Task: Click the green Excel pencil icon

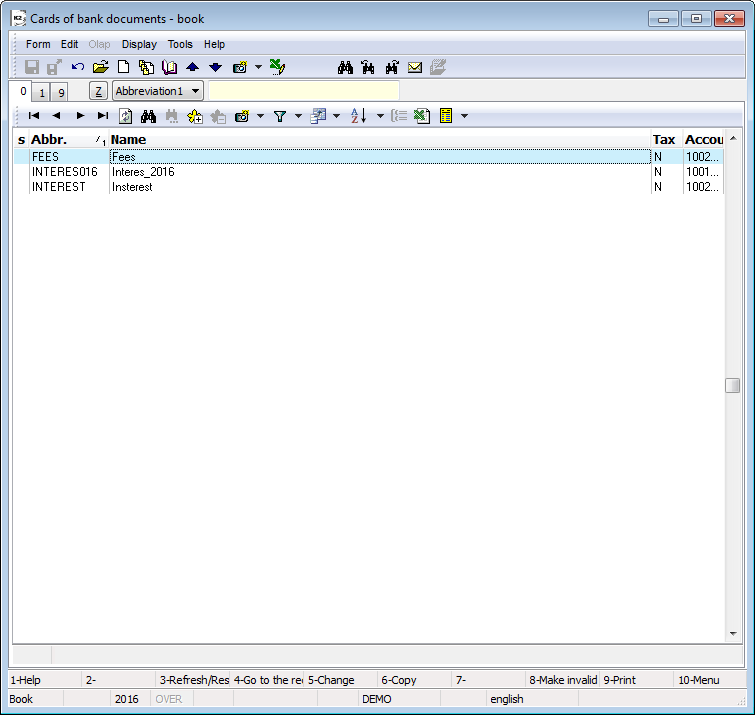Action: click(x=277, y=67)
